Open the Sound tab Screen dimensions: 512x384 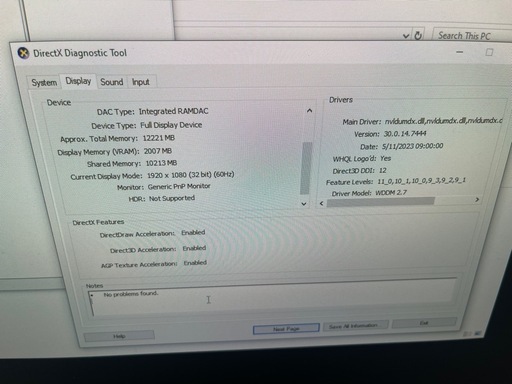pyautogui.click(x=112, y=82)
